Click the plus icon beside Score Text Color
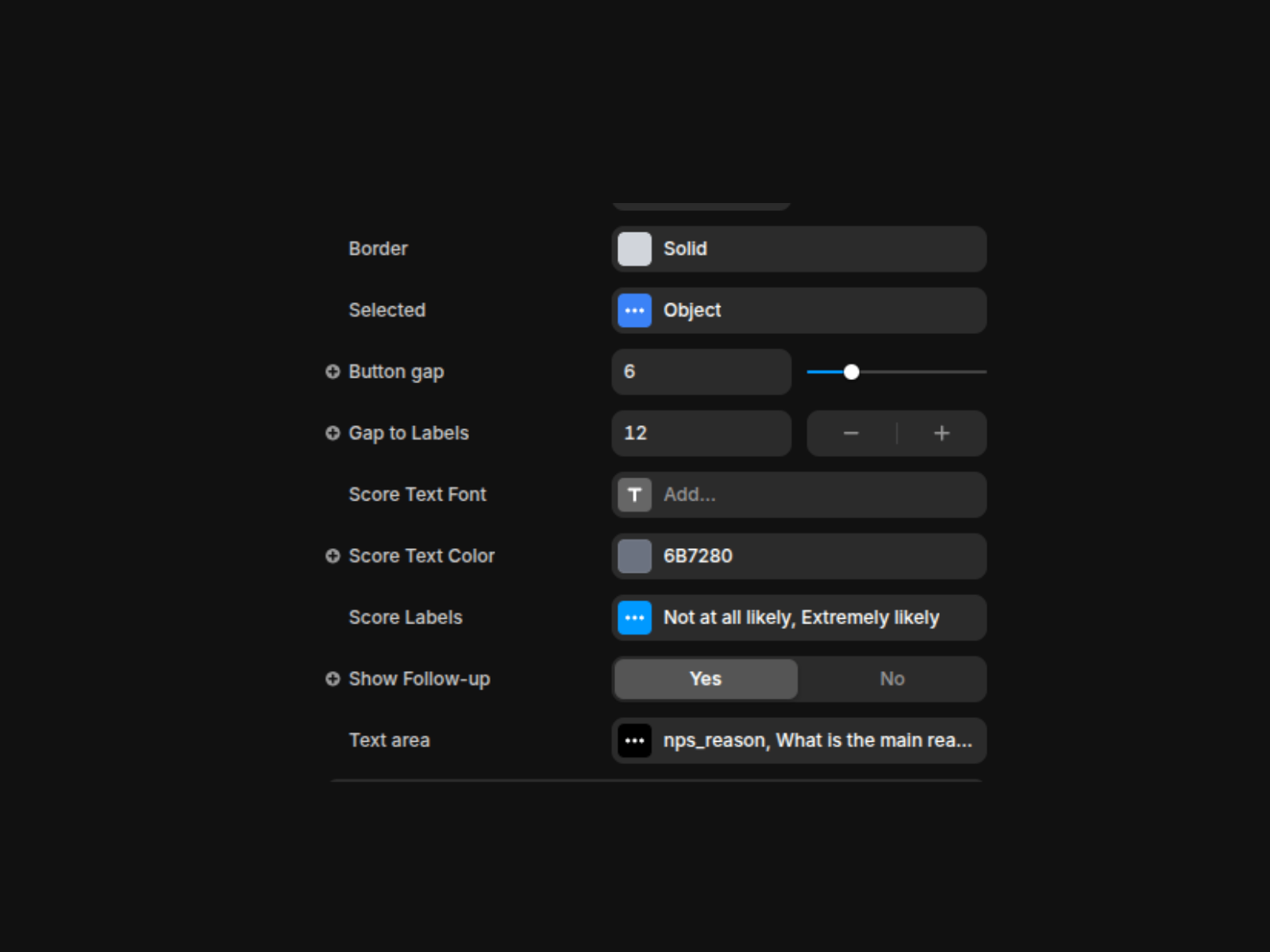Screen dimensions: 1270x952 (x=333, y=556)
